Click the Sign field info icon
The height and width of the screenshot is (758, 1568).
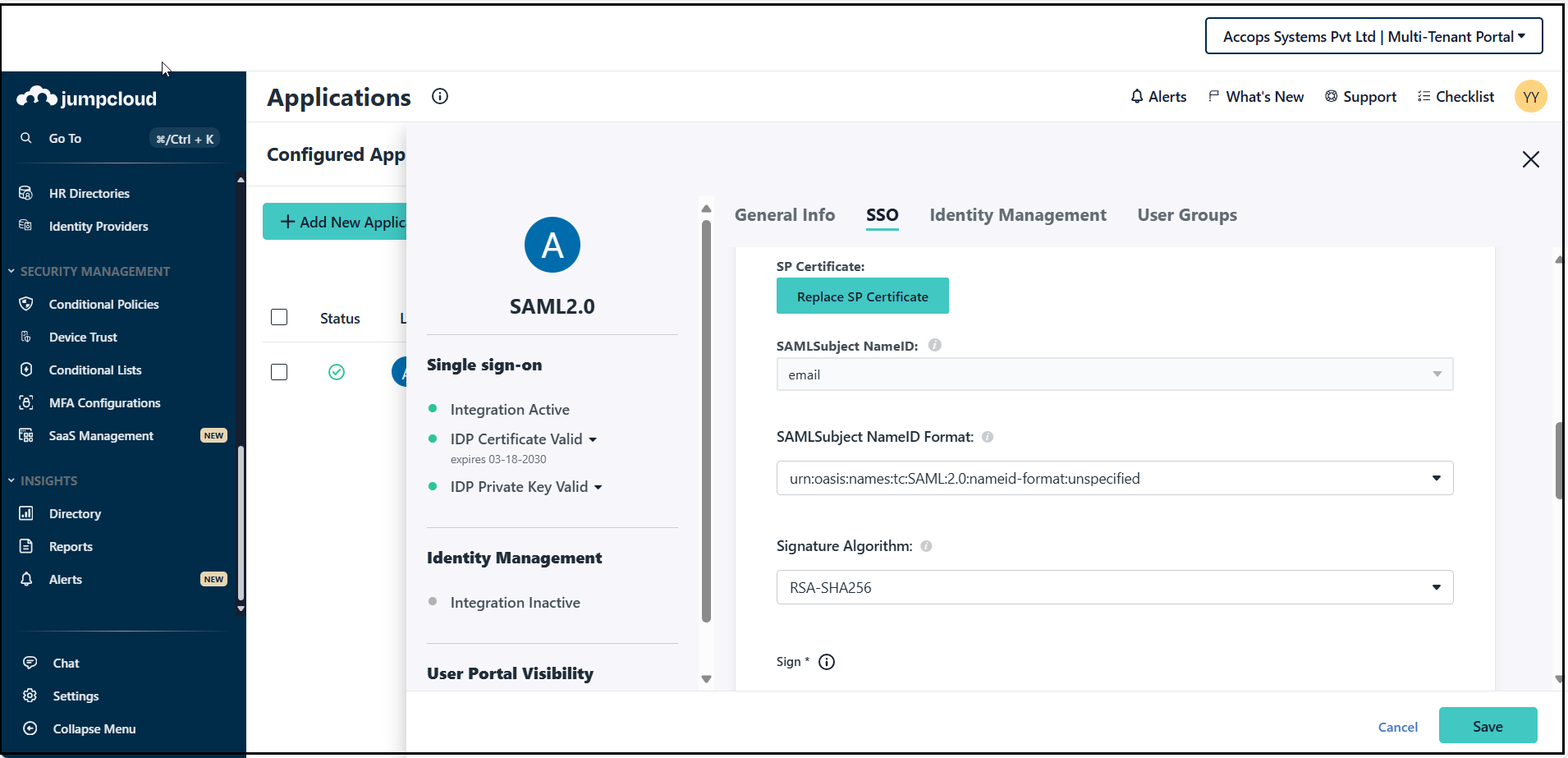coord(827,662)
